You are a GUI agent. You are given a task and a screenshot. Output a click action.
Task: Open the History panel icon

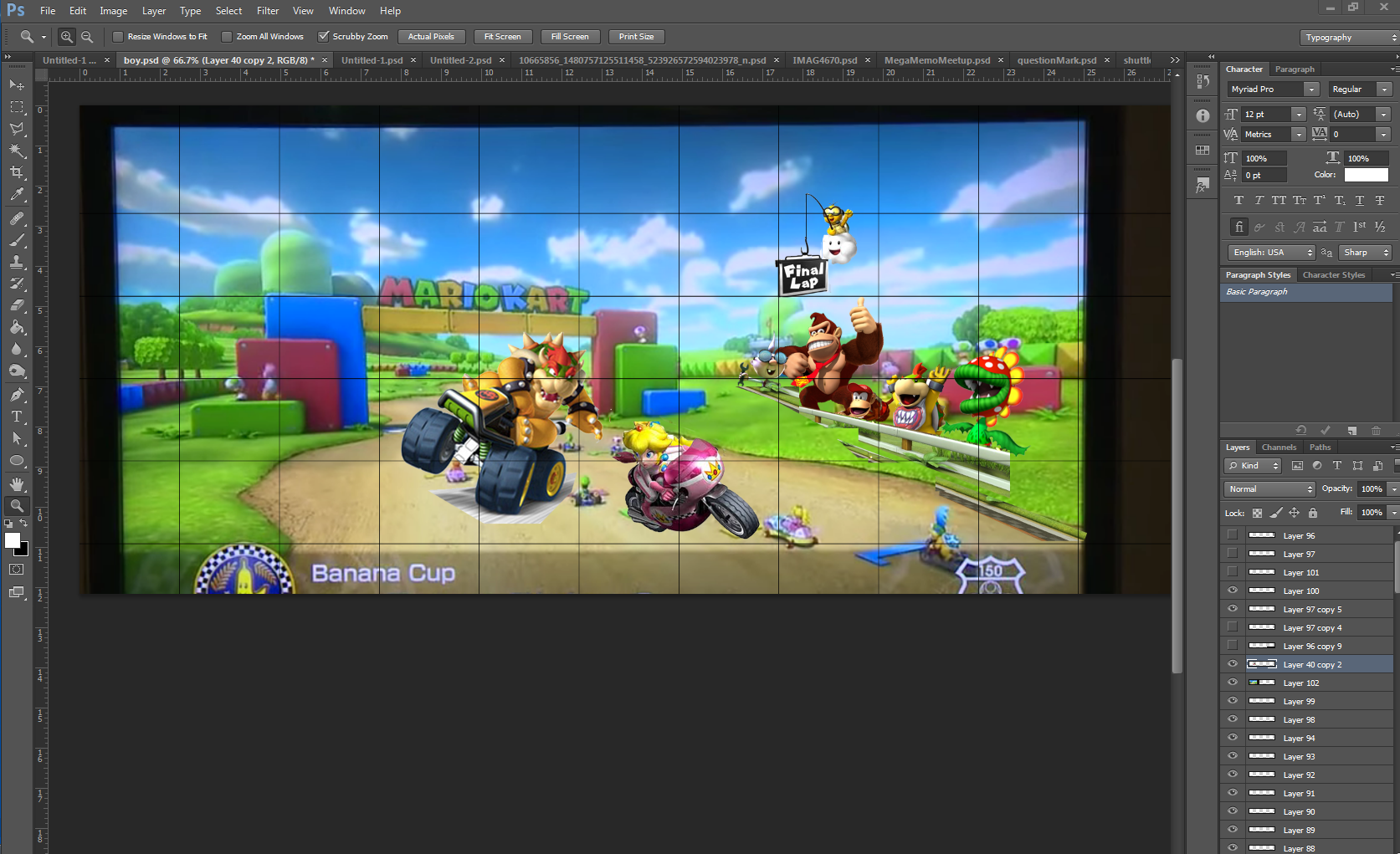coord(1203,82)
